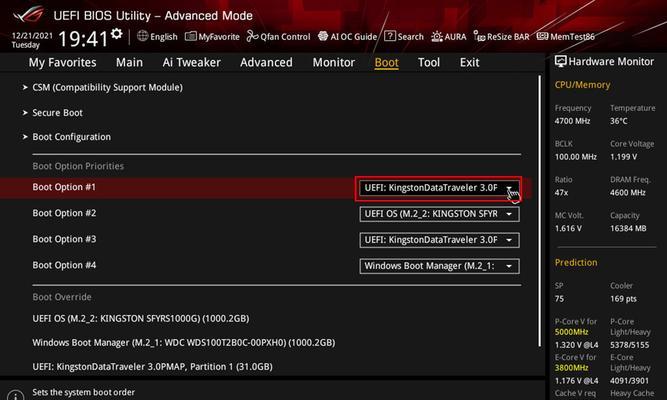Click the Boot Option #3 label
The width and height of the screenshot is (667, 400).
(64, 239)
